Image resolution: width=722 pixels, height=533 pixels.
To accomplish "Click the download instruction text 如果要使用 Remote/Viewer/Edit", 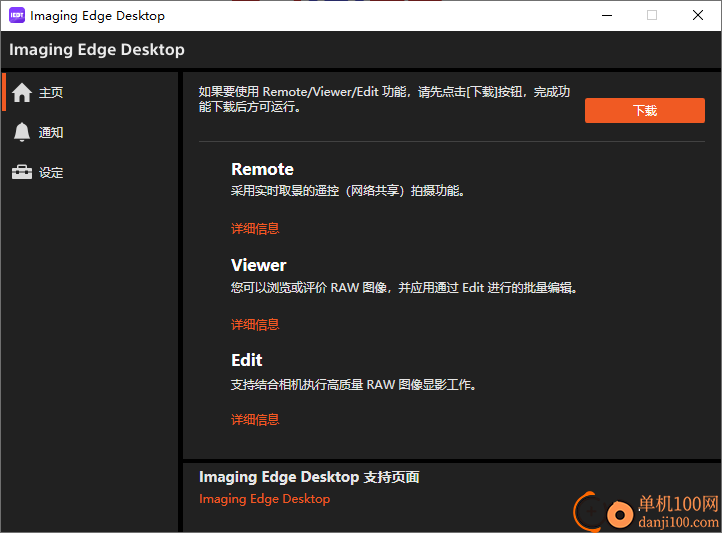I will click(384, 99).
